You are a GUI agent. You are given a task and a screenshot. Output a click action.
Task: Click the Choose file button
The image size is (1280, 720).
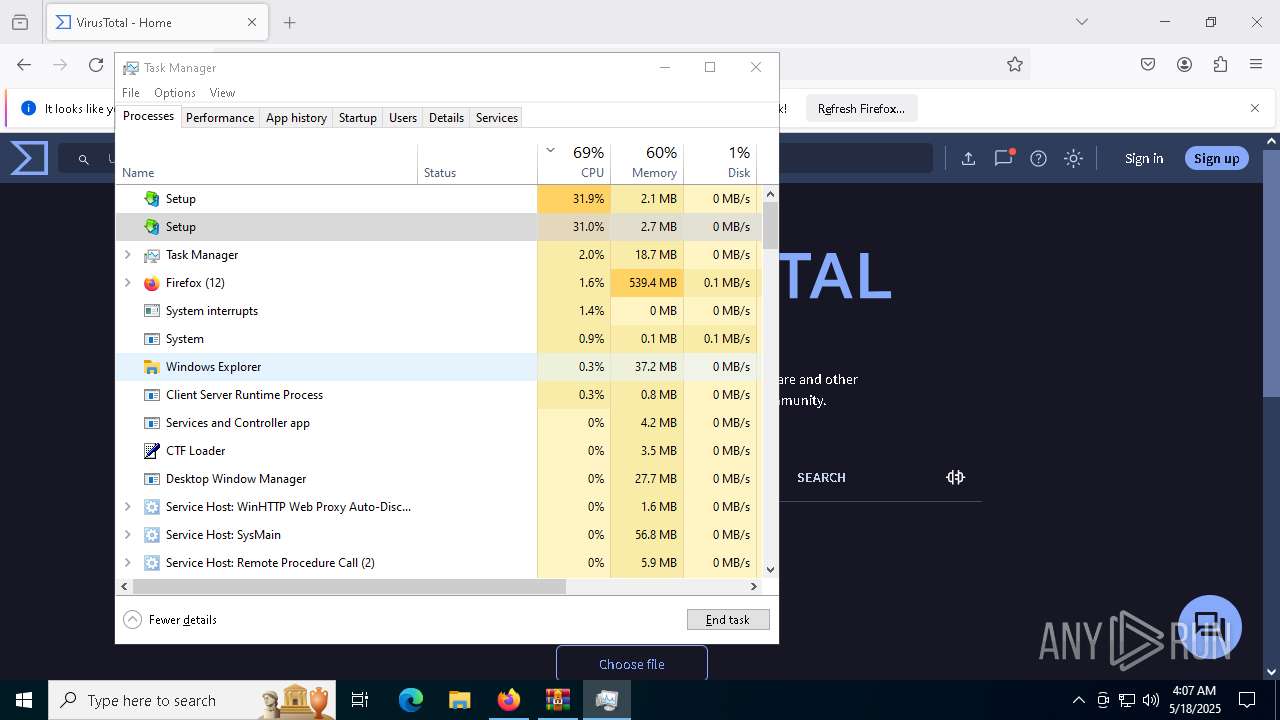click(x=632, y=664)
